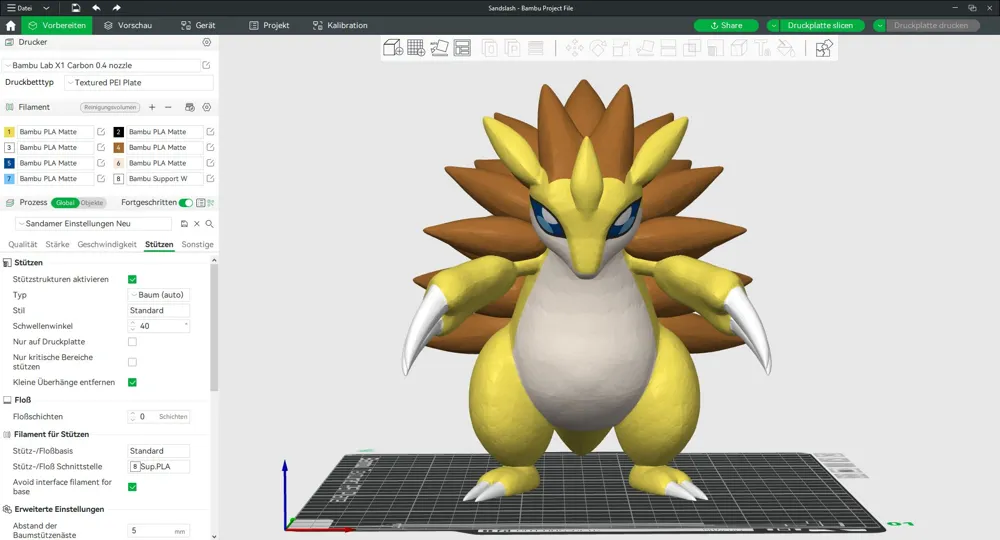Open the Stütz-/Floßbasis filament dropdown
This screenshot has height=540, width=1000.
(x=159, y=451)
